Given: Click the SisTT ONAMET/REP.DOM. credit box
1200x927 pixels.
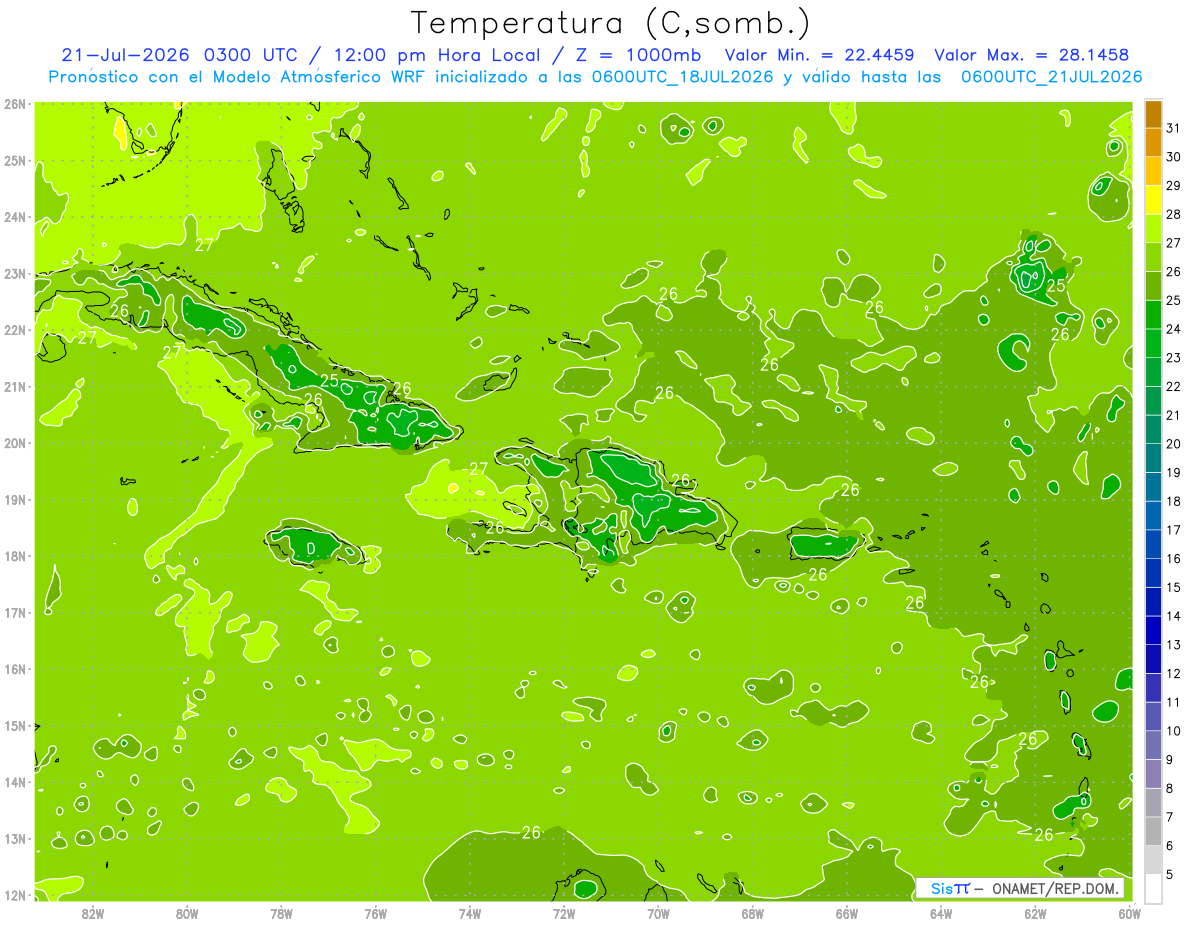Looking at the screenshot, I should point(1021,888).
